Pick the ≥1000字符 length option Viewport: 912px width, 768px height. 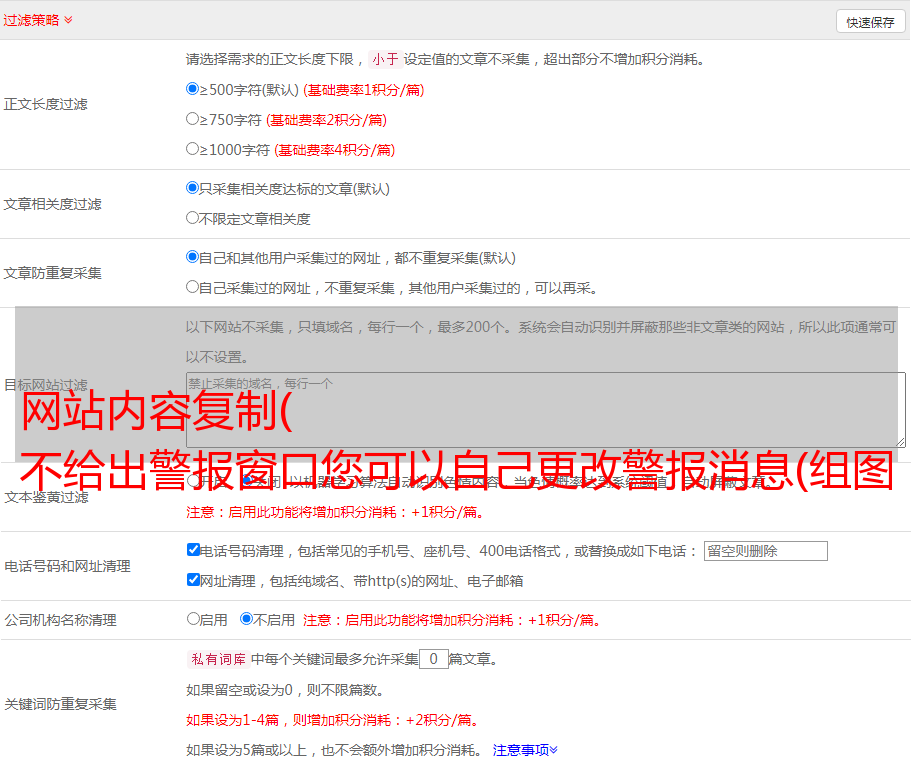click(x=192, y=149)
